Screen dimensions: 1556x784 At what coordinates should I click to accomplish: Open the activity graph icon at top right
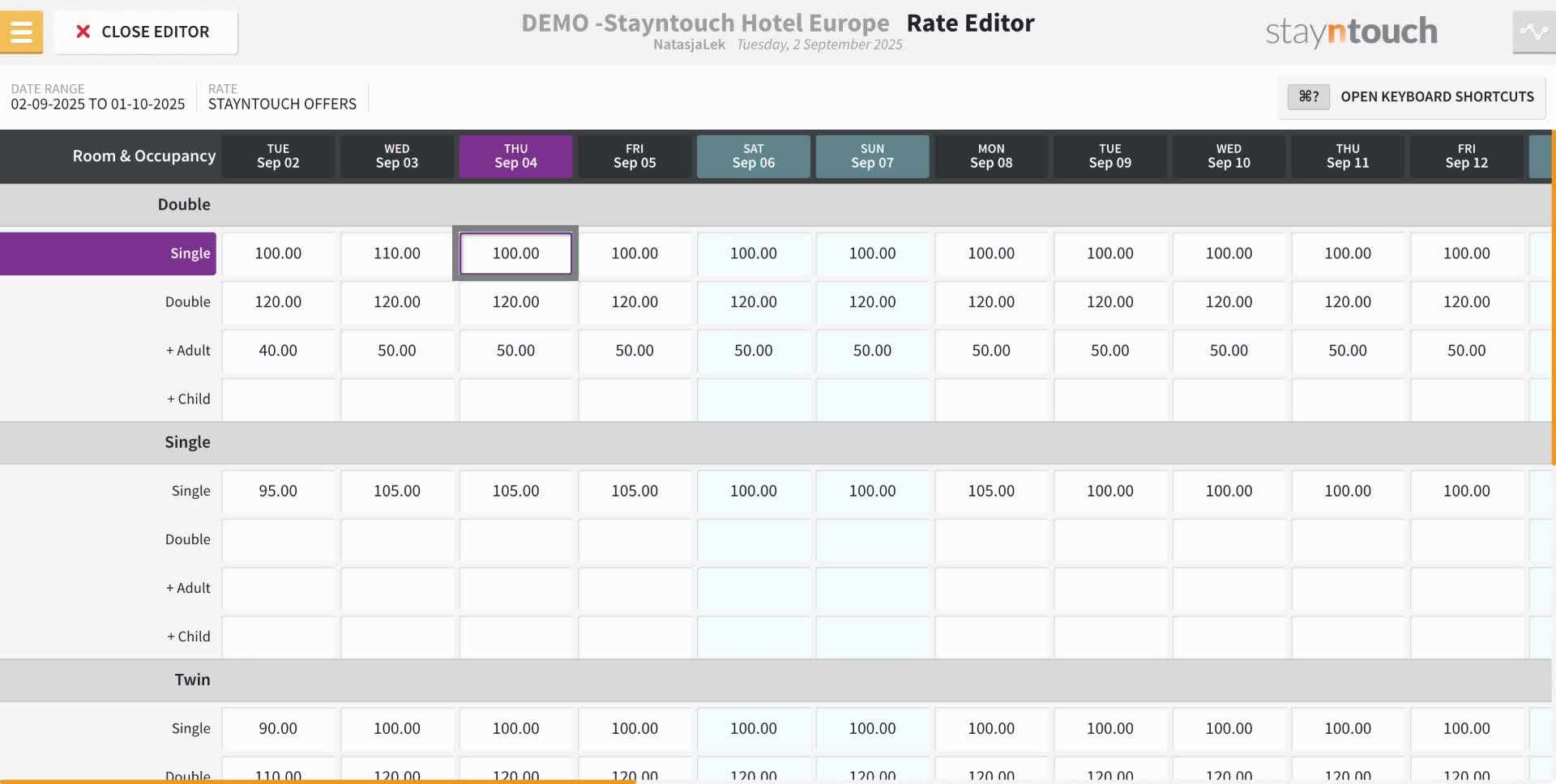(x=1533, y=32)
